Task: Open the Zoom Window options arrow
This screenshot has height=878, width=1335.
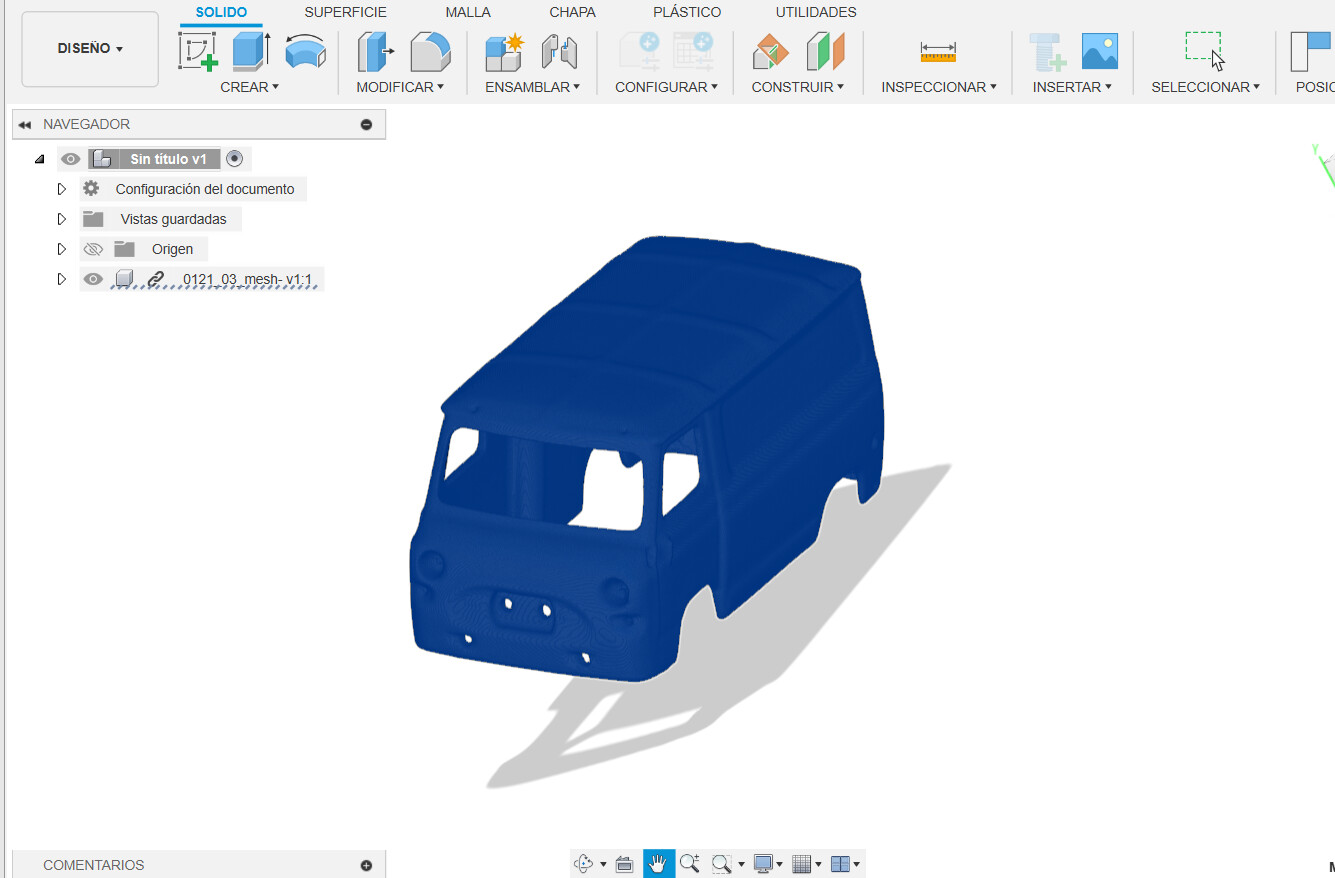Action: 741,865
